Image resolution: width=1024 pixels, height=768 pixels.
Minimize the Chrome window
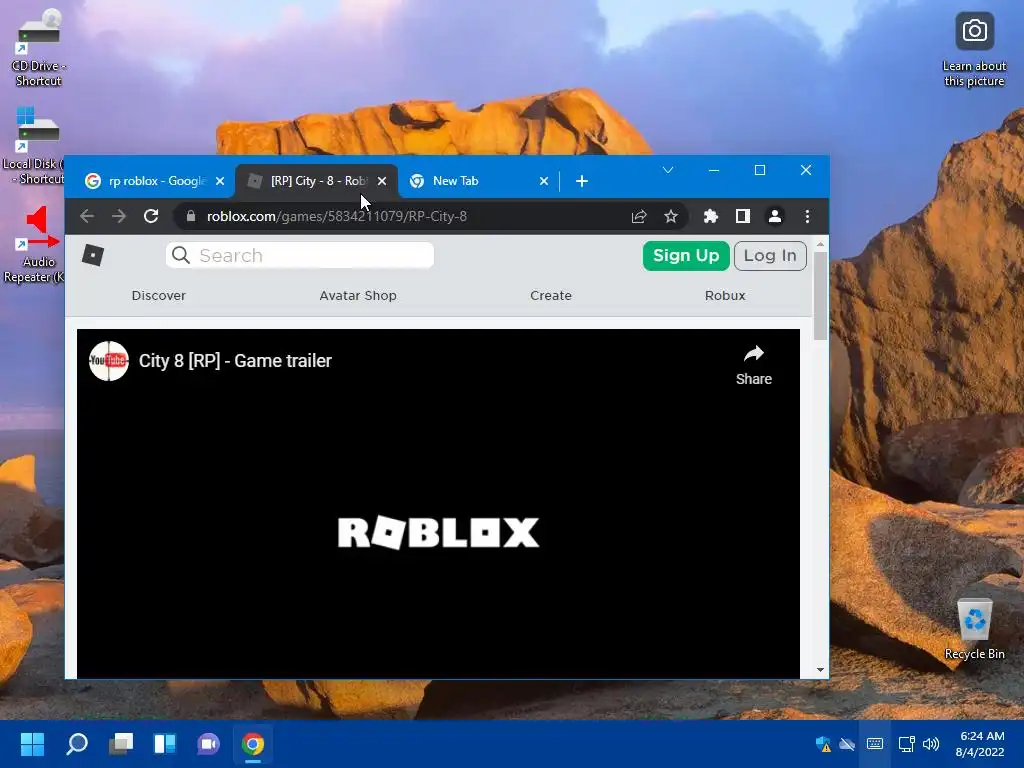tap(714, 170)
